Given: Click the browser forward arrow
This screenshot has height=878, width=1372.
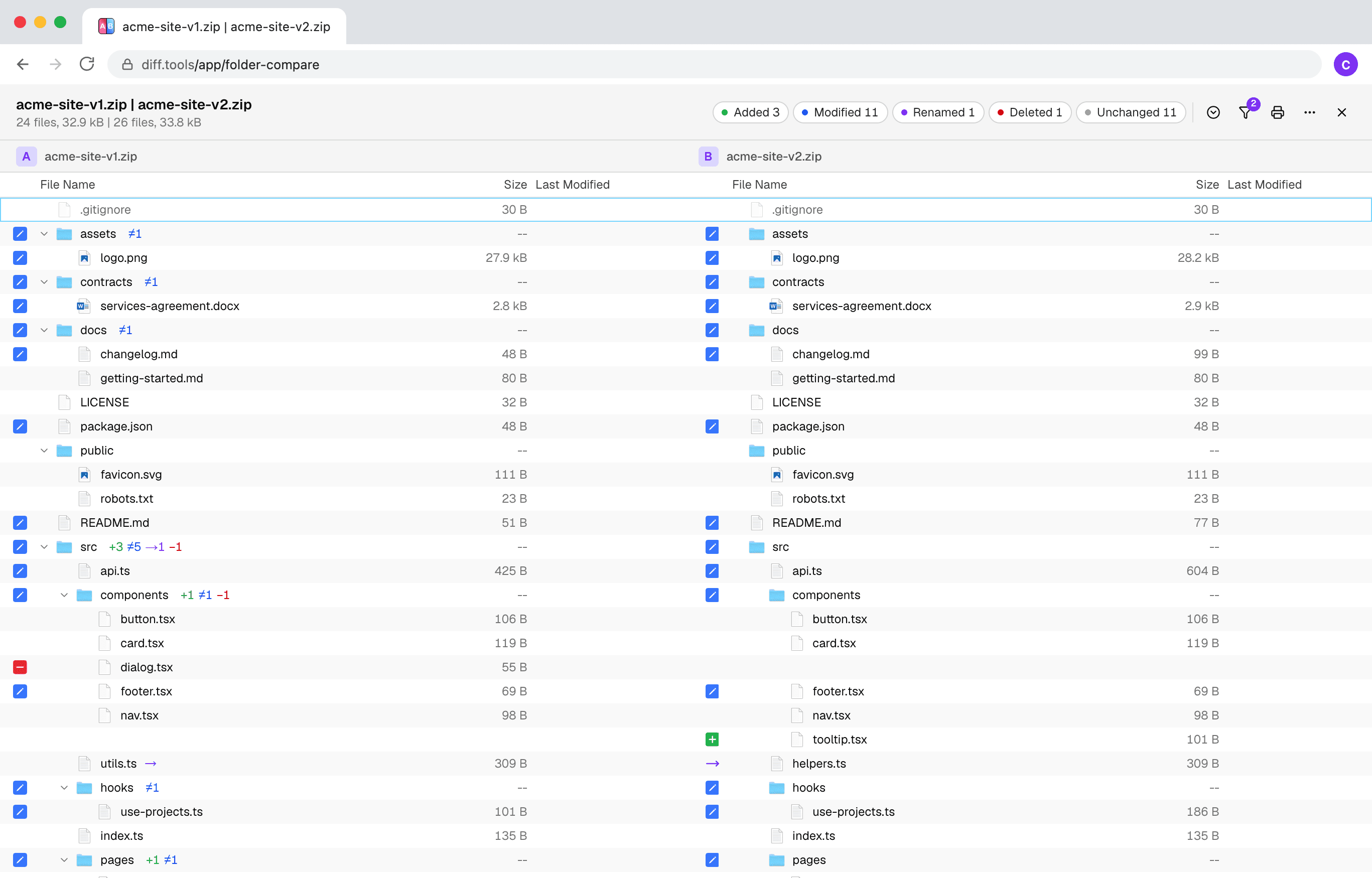Looking at the screenshot, I should pos(55,64).
